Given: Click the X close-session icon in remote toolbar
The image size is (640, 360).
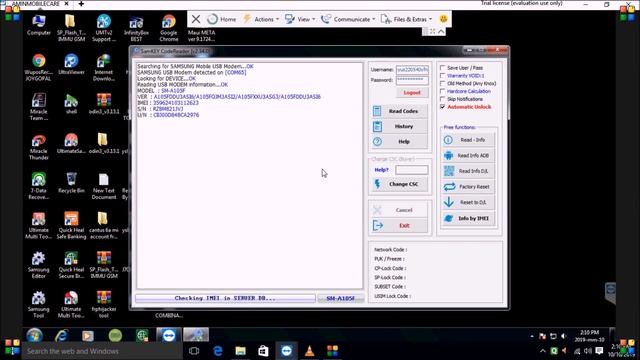Looking at the screenshot, I should point(196,19).
